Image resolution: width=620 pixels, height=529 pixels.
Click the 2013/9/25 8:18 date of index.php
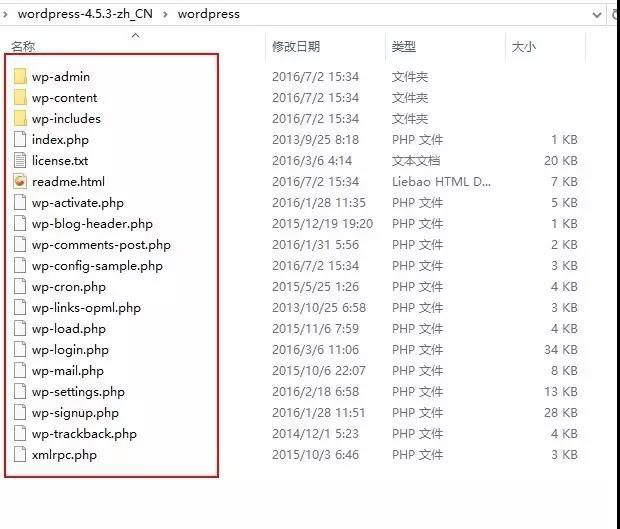pyautogui.click(x=315, y=140)
